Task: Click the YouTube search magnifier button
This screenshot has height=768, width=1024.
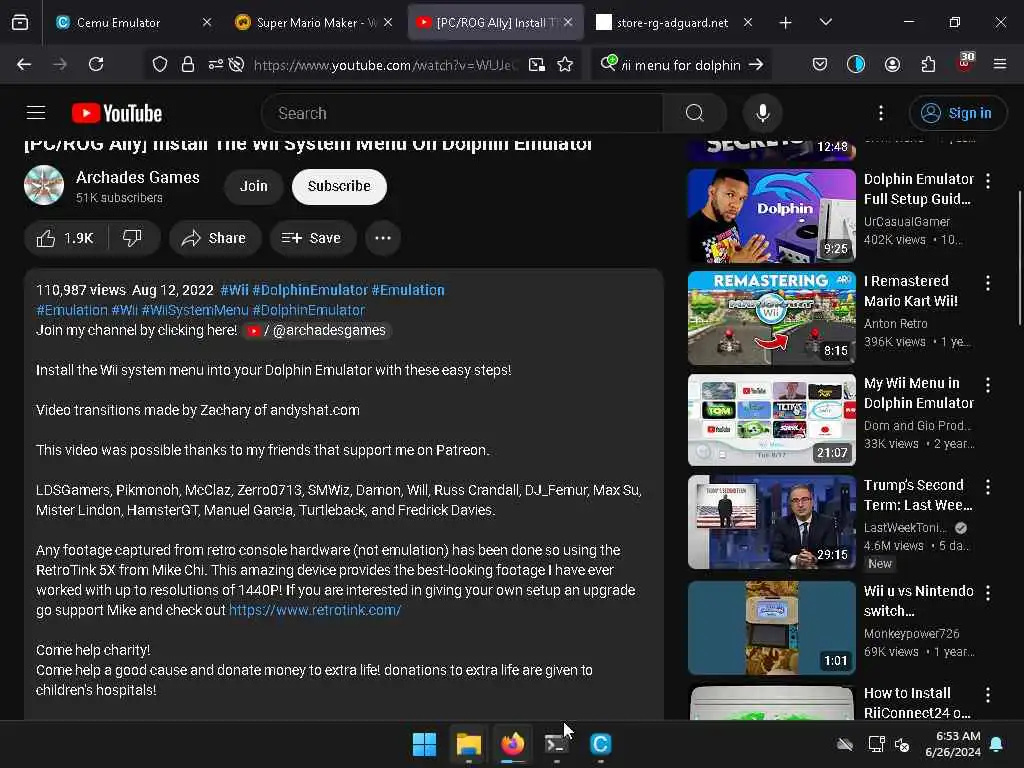Action: (695, 113)
